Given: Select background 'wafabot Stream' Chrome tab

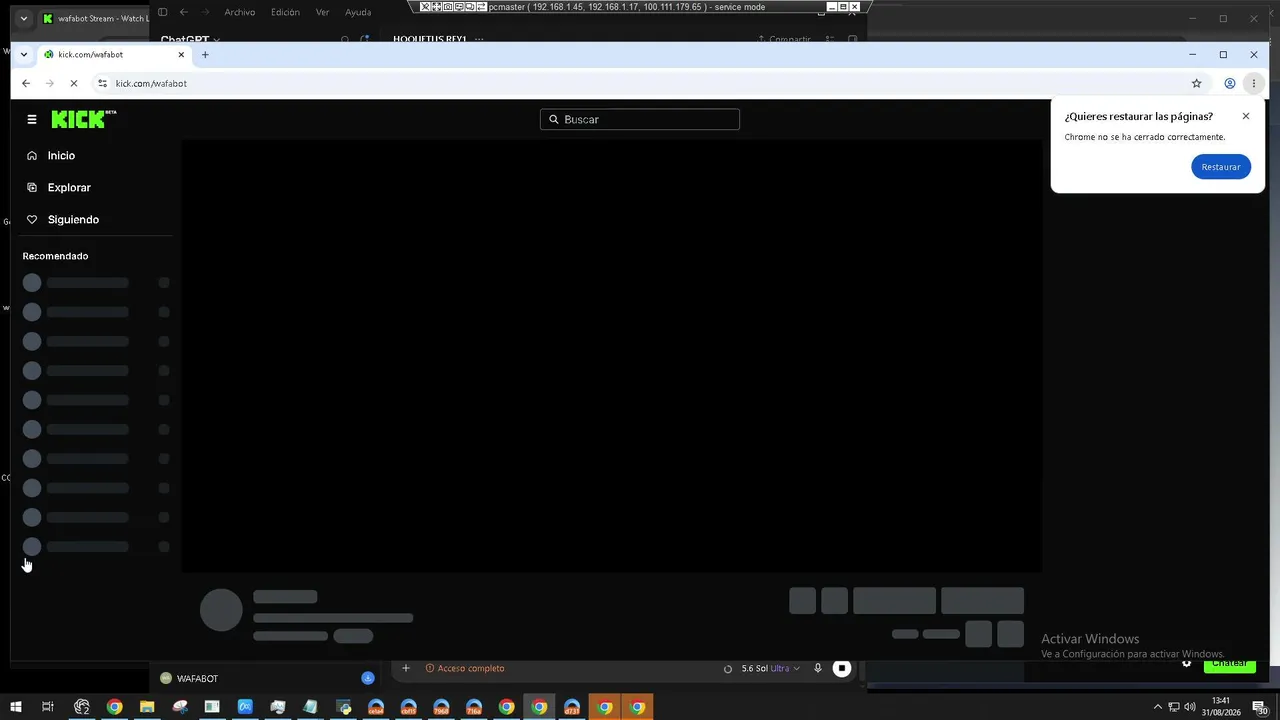Looking at the screenshot, I should (x=95, y=18).
